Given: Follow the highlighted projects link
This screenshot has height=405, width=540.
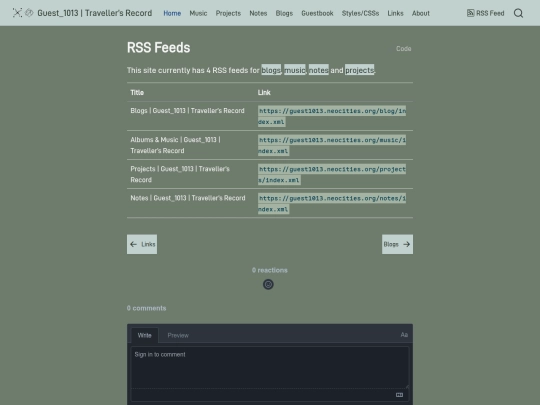Looking at the screenshot, I should point(360,70).
